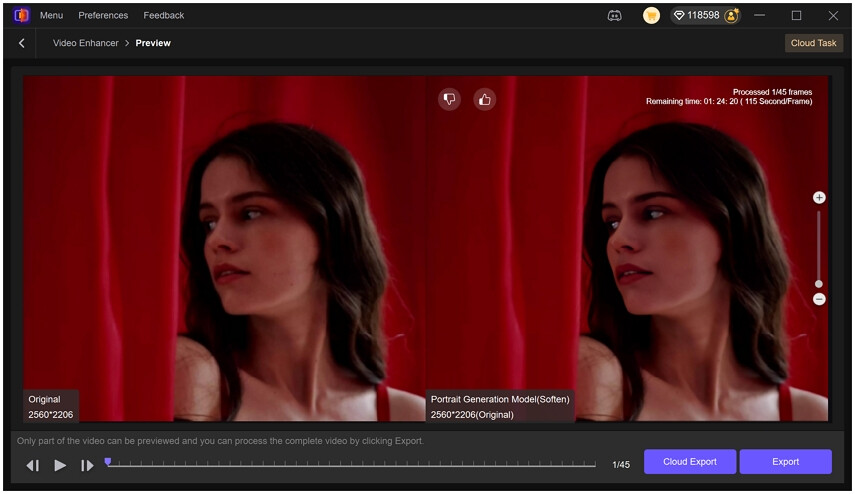Open Preferences in the top bar
855x494 pixels.
coord(103,15)
